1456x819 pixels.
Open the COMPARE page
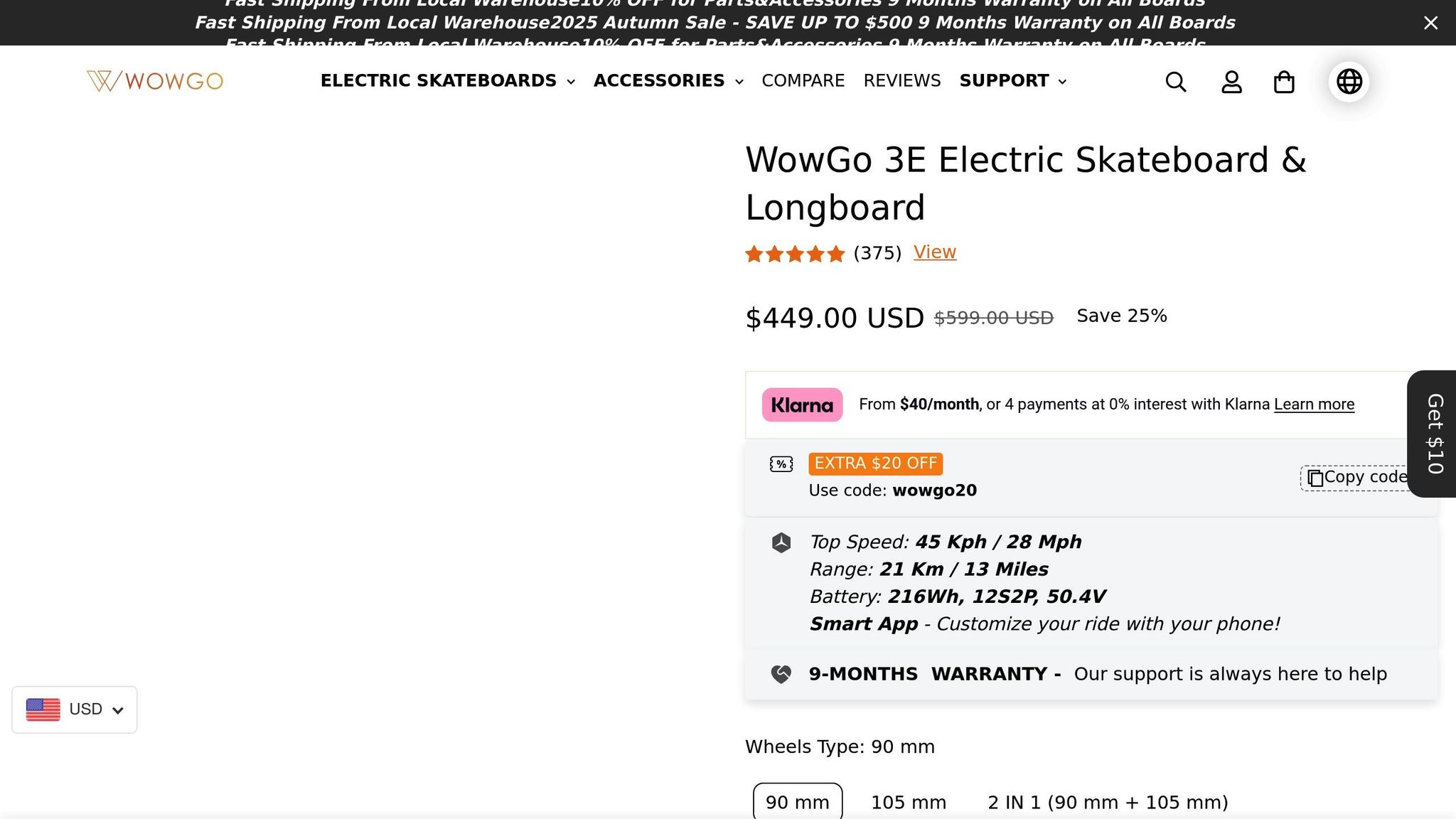pos(803,80)
